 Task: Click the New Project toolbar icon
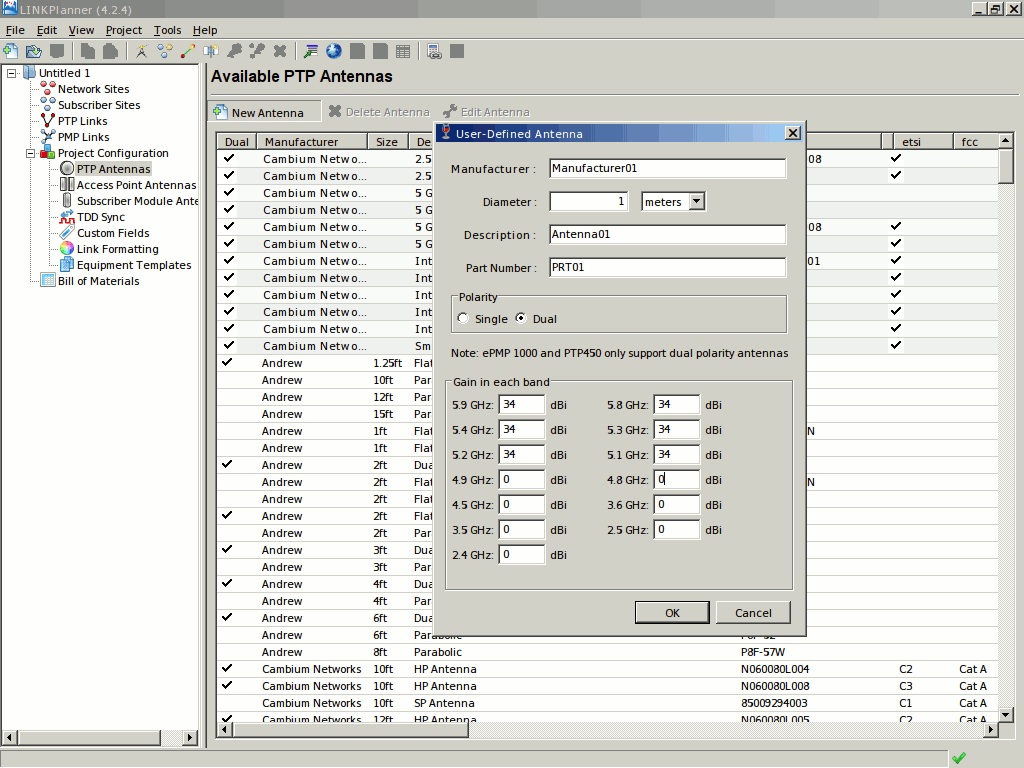(10, 51)
